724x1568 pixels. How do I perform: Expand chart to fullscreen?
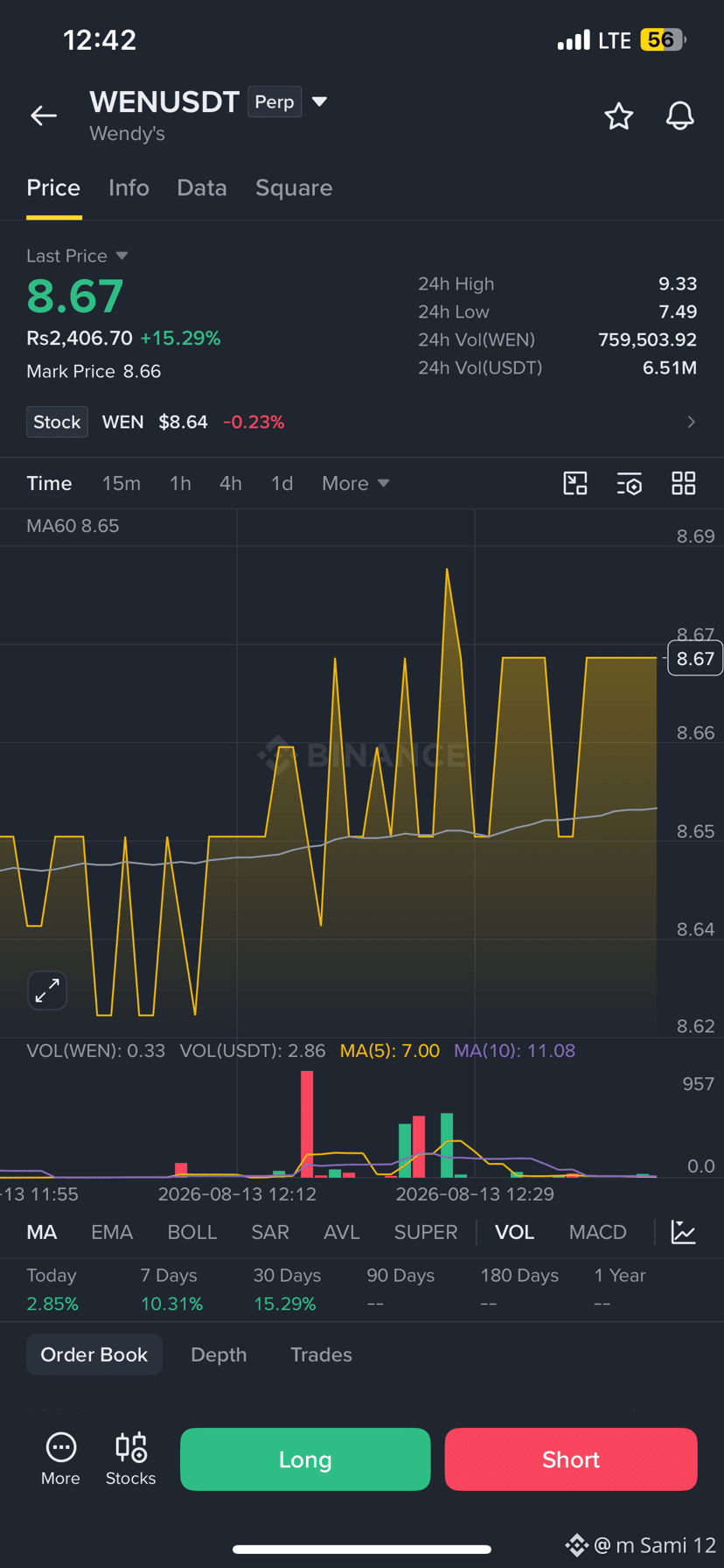pyautogui.click(x=47, y=990)
